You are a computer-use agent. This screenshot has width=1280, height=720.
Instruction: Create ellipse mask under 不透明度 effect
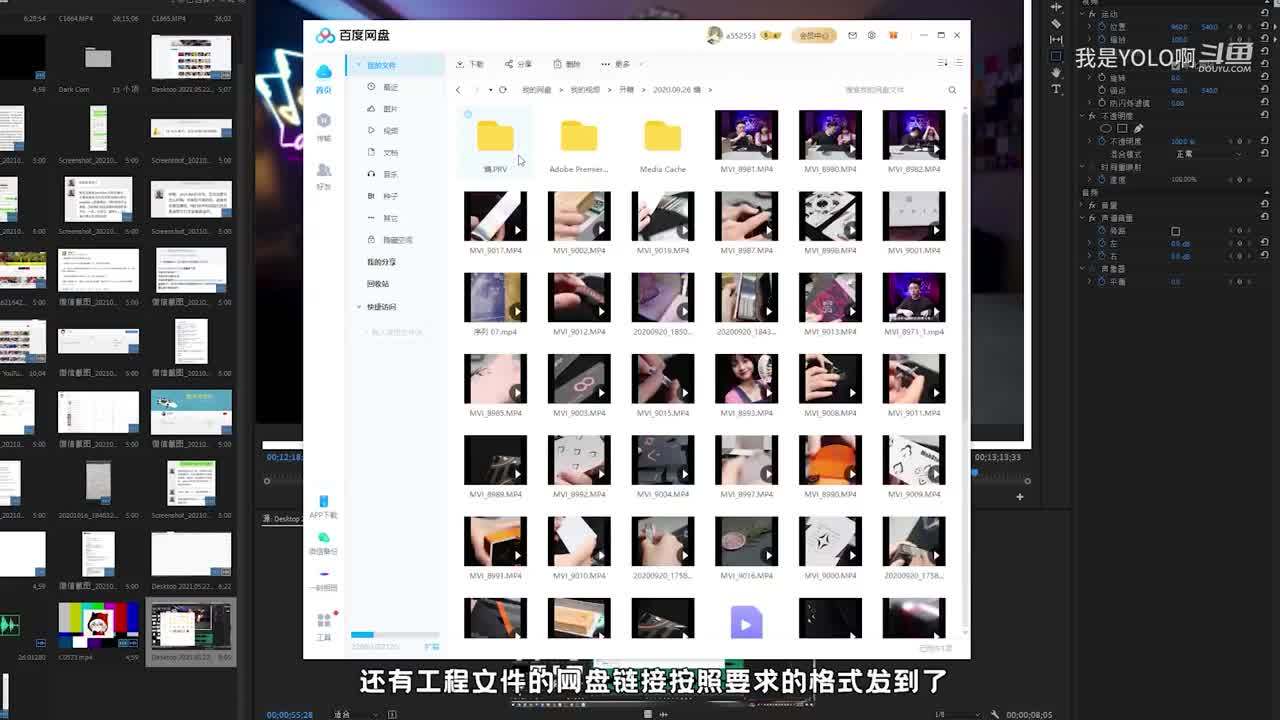[1106, 128]
